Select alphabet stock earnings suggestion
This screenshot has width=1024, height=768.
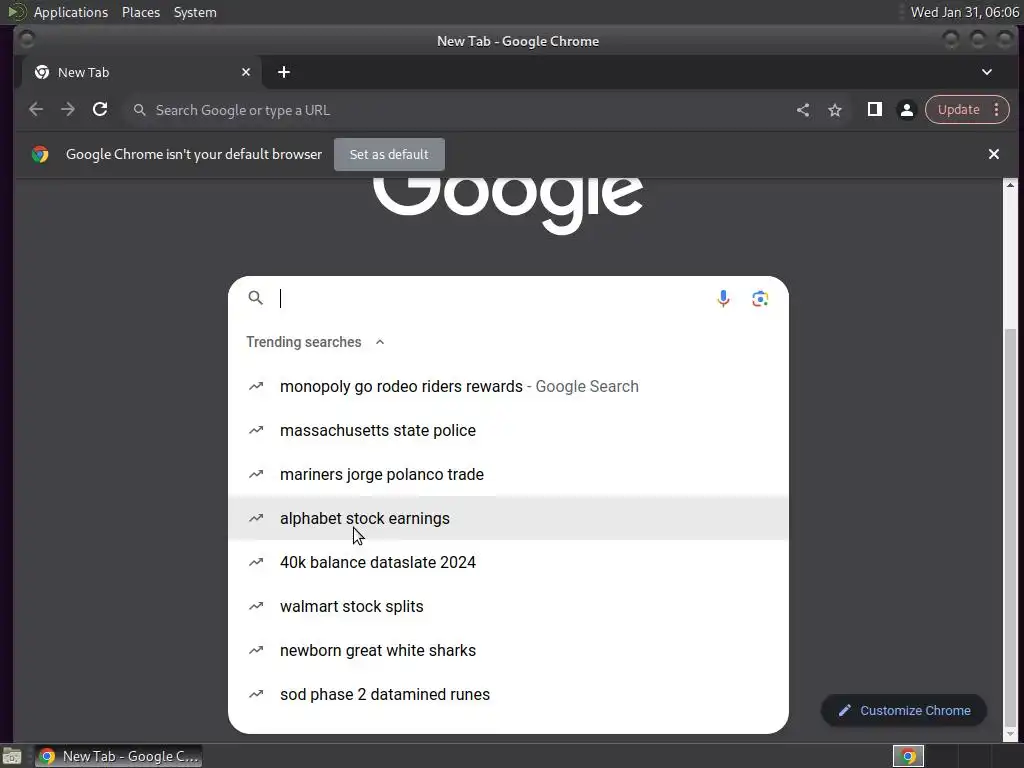pyautogui.click(x=508, y=519)
